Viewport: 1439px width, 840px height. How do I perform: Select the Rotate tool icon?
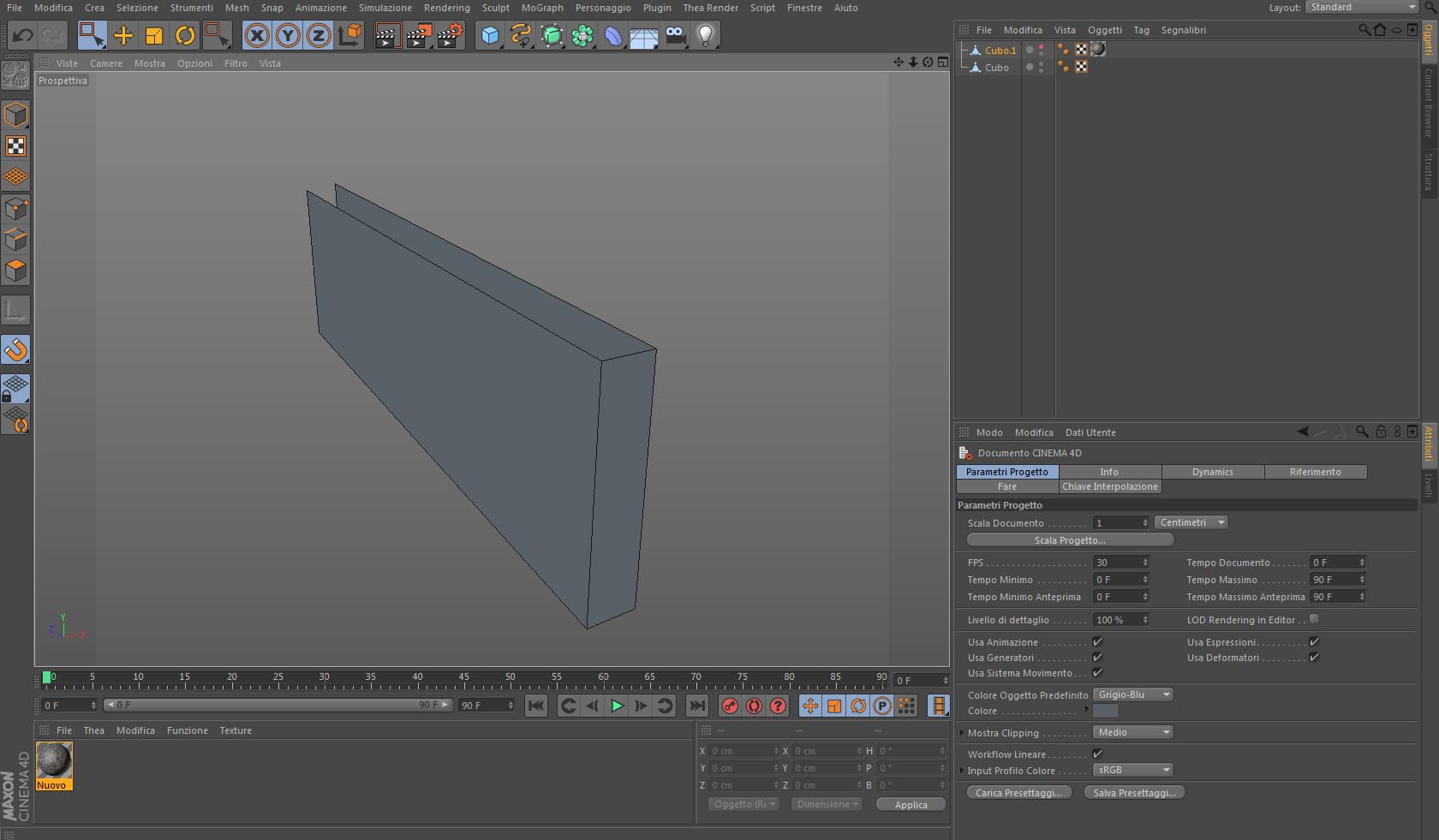[185, 36]
